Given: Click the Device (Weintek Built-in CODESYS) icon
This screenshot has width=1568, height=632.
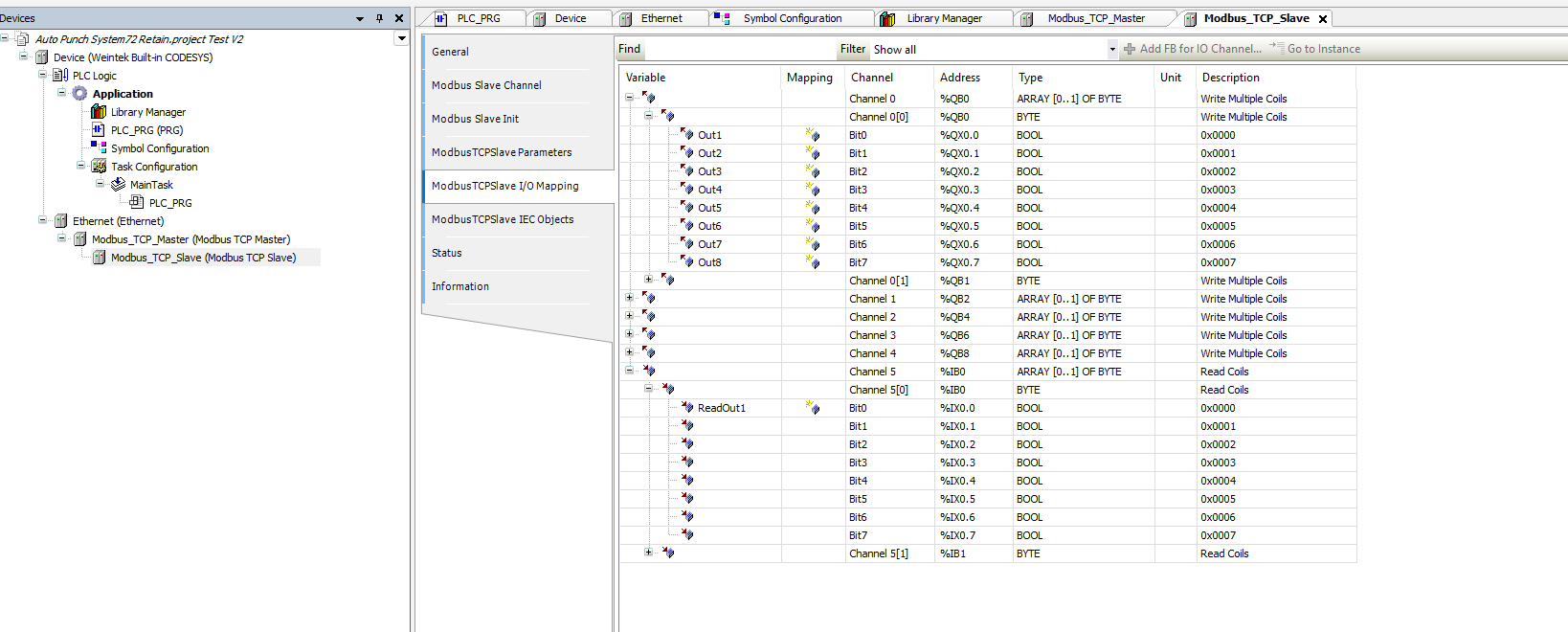Looking at the screenshot, I should pyautogui.click(x=42, y=57).
